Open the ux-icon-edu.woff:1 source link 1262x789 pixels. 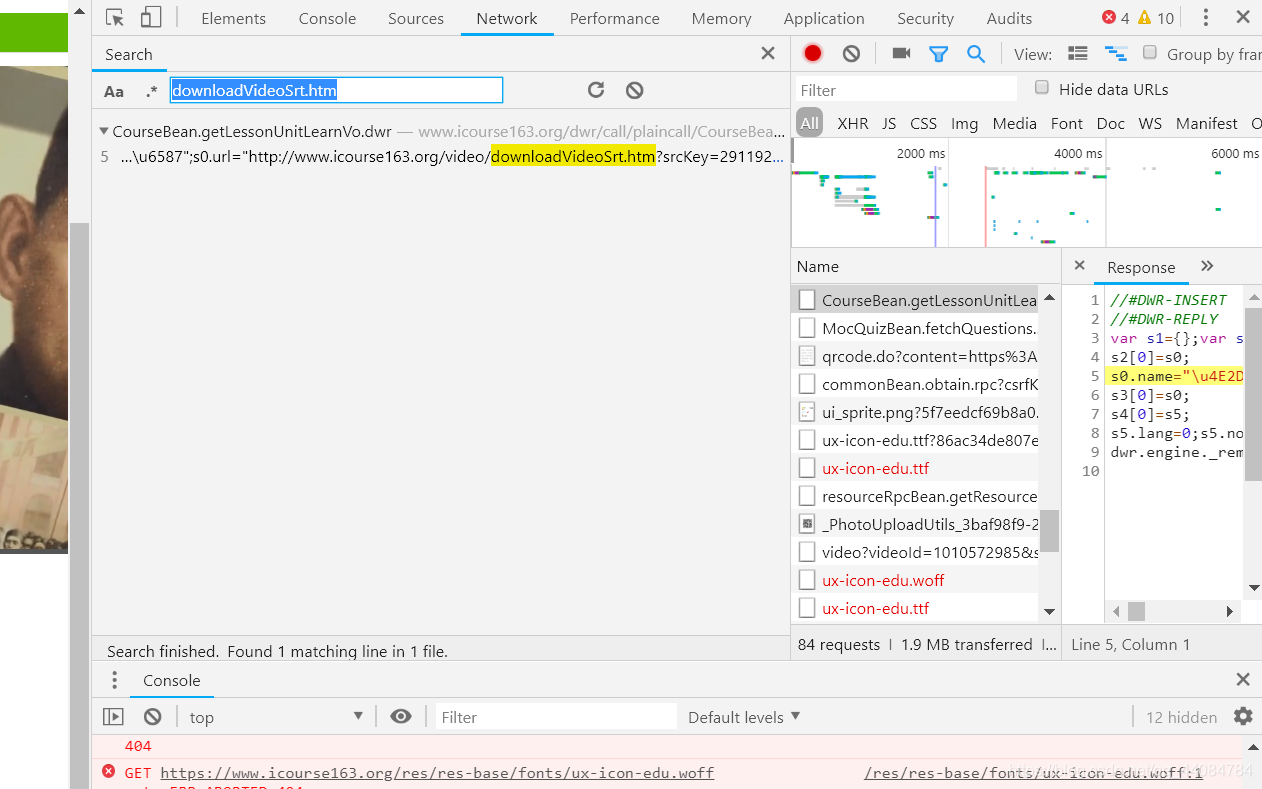pyautogui.click(x=1034, y=773)
